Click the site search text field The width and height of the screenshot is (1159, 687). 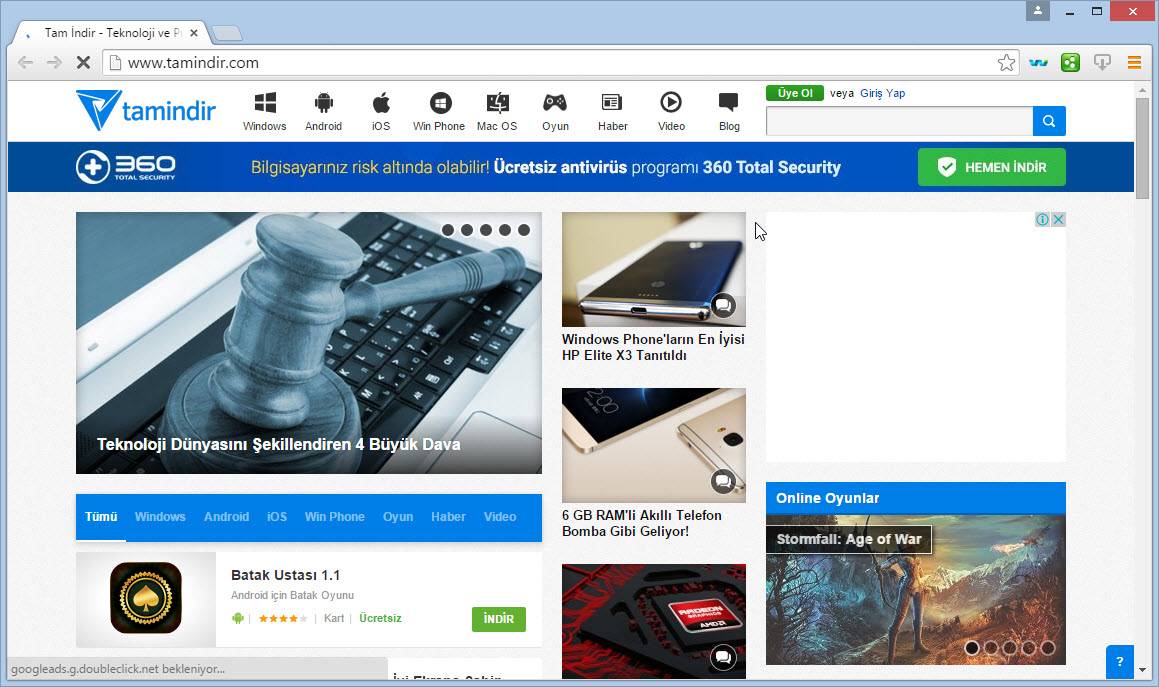[898, 121]
